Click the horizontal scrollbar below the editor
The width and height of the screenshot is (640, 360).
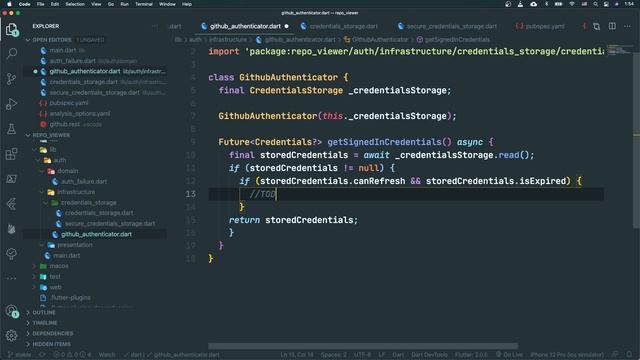[x=363, y=346]
